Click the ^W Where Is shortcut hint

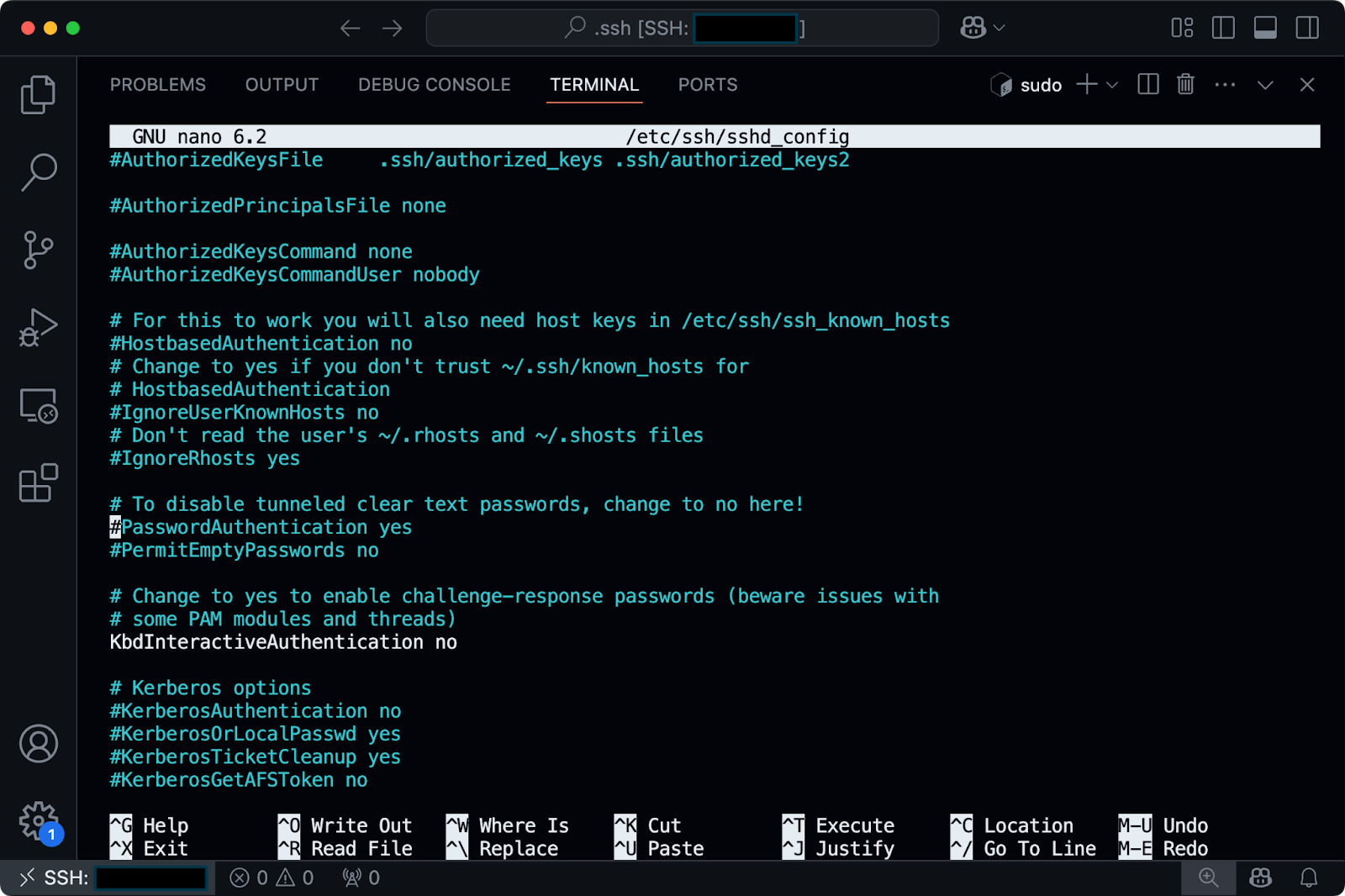click(508, 826)
